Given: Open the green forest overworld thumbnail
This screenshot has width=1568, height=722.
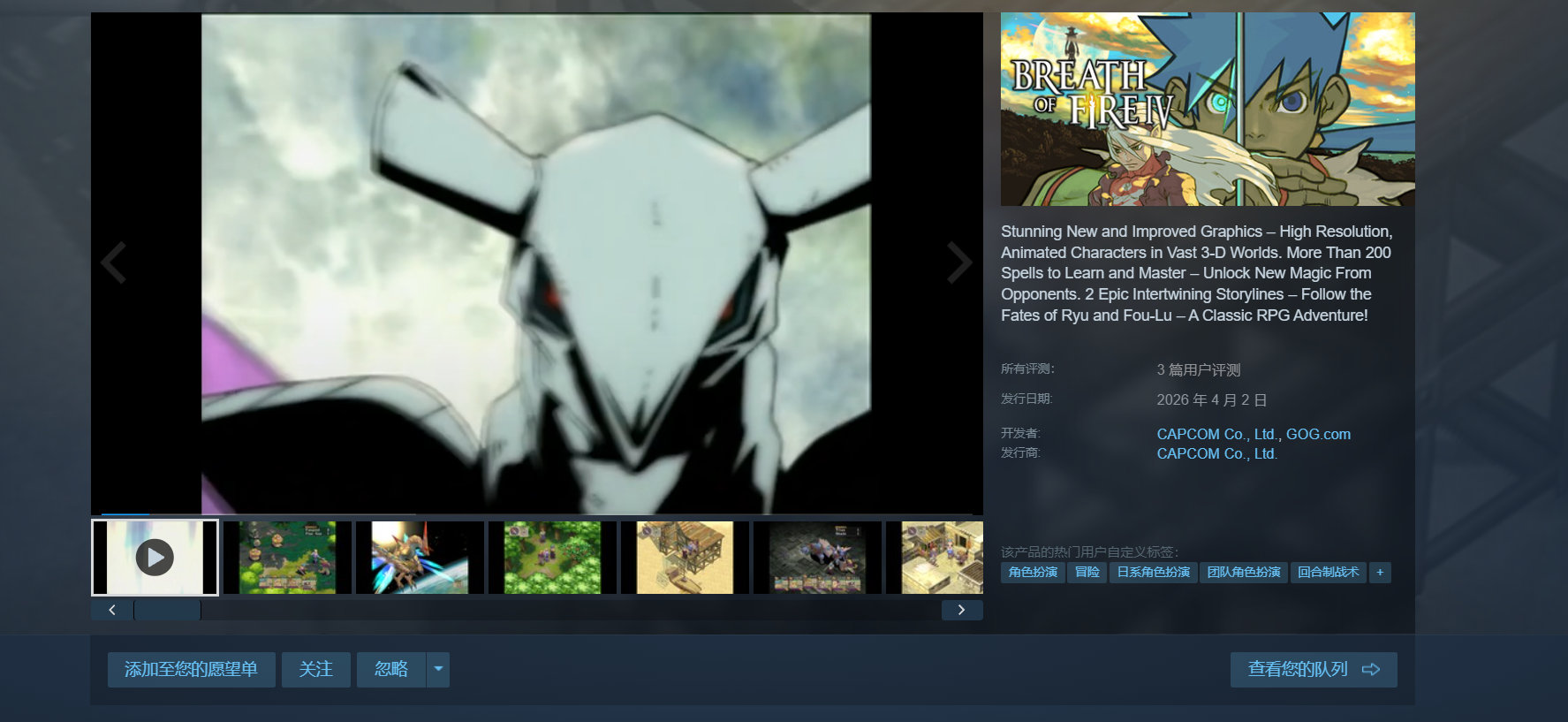Looking at the screenshot, I should click(552, 558).
